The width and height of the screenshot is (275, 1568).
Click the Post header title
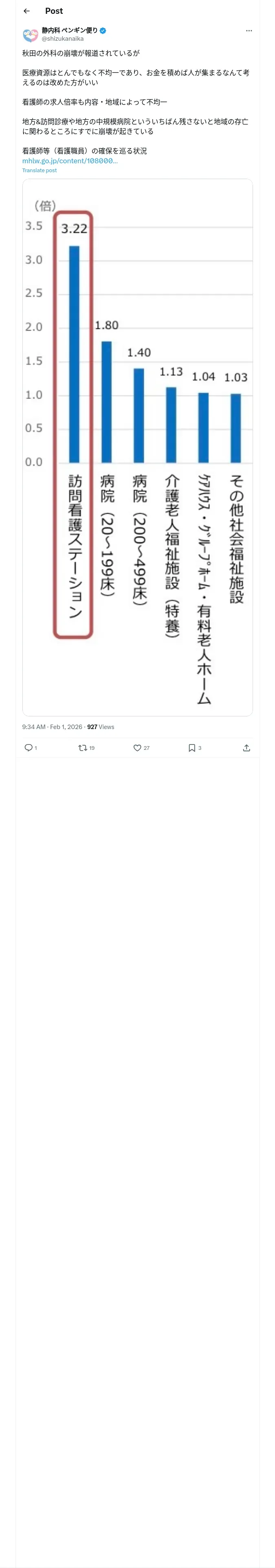(54, 11)
